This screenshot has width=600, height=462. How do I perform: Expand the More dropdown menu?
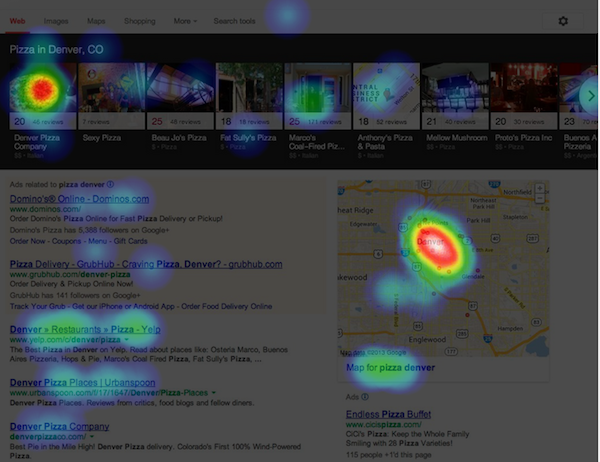(x=185, y=21)
